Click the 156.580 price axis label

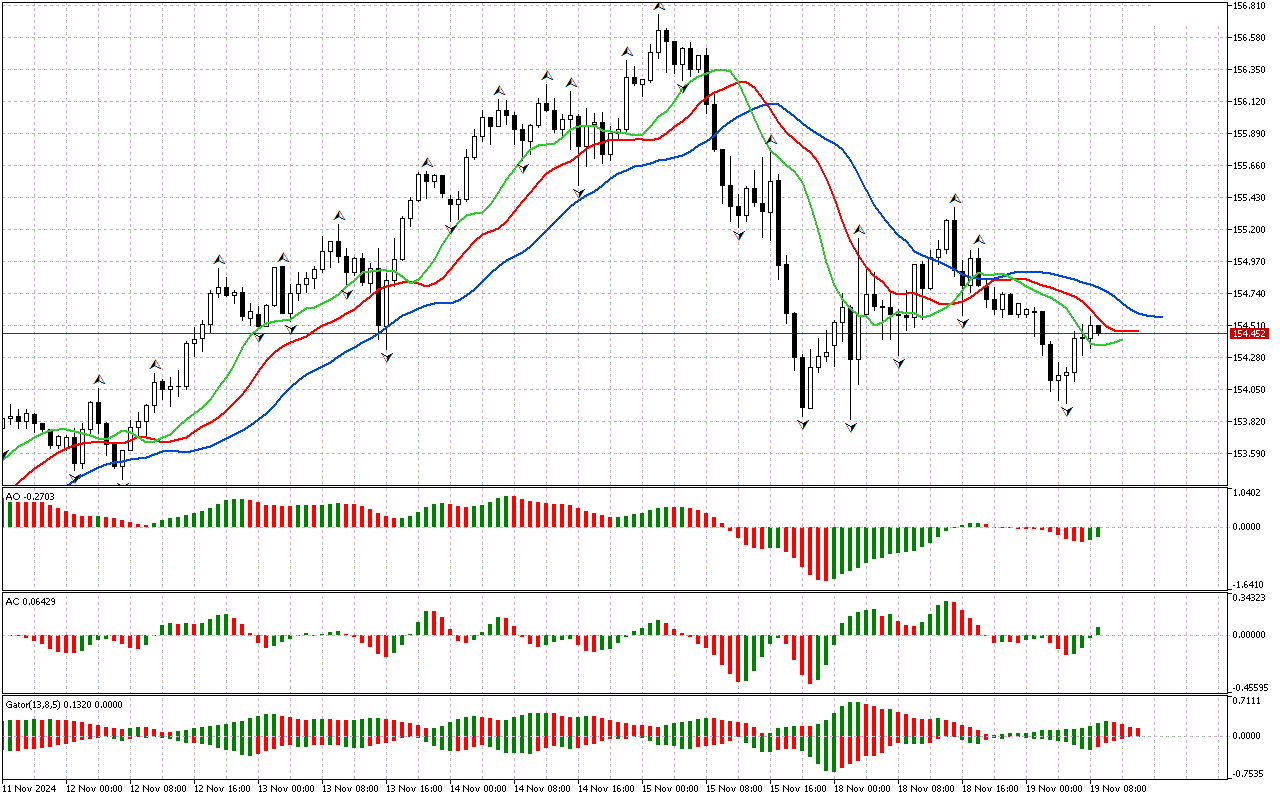[x=1251, y=38]
